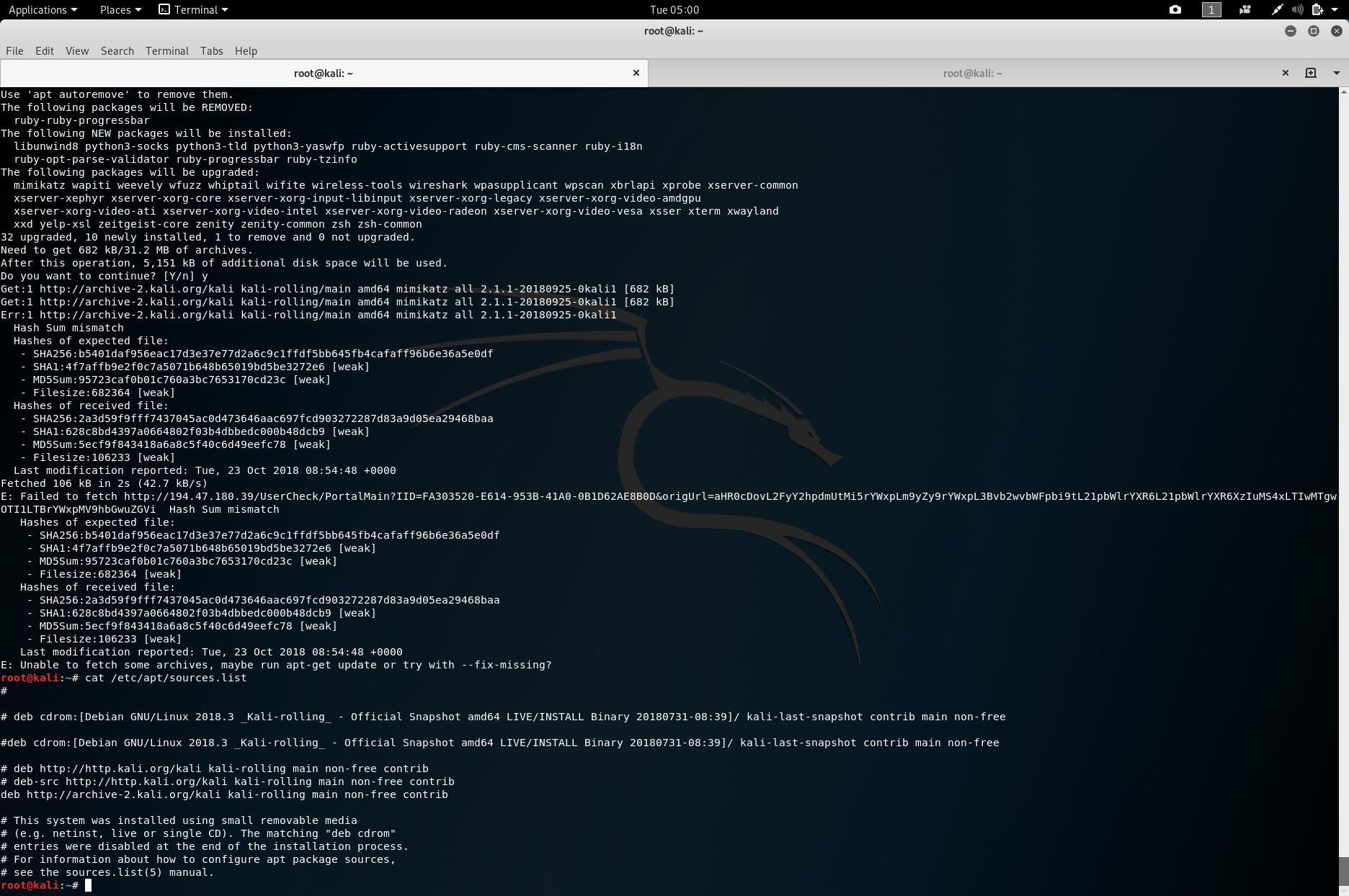Add a new terminal tab

click(1311, 73)
